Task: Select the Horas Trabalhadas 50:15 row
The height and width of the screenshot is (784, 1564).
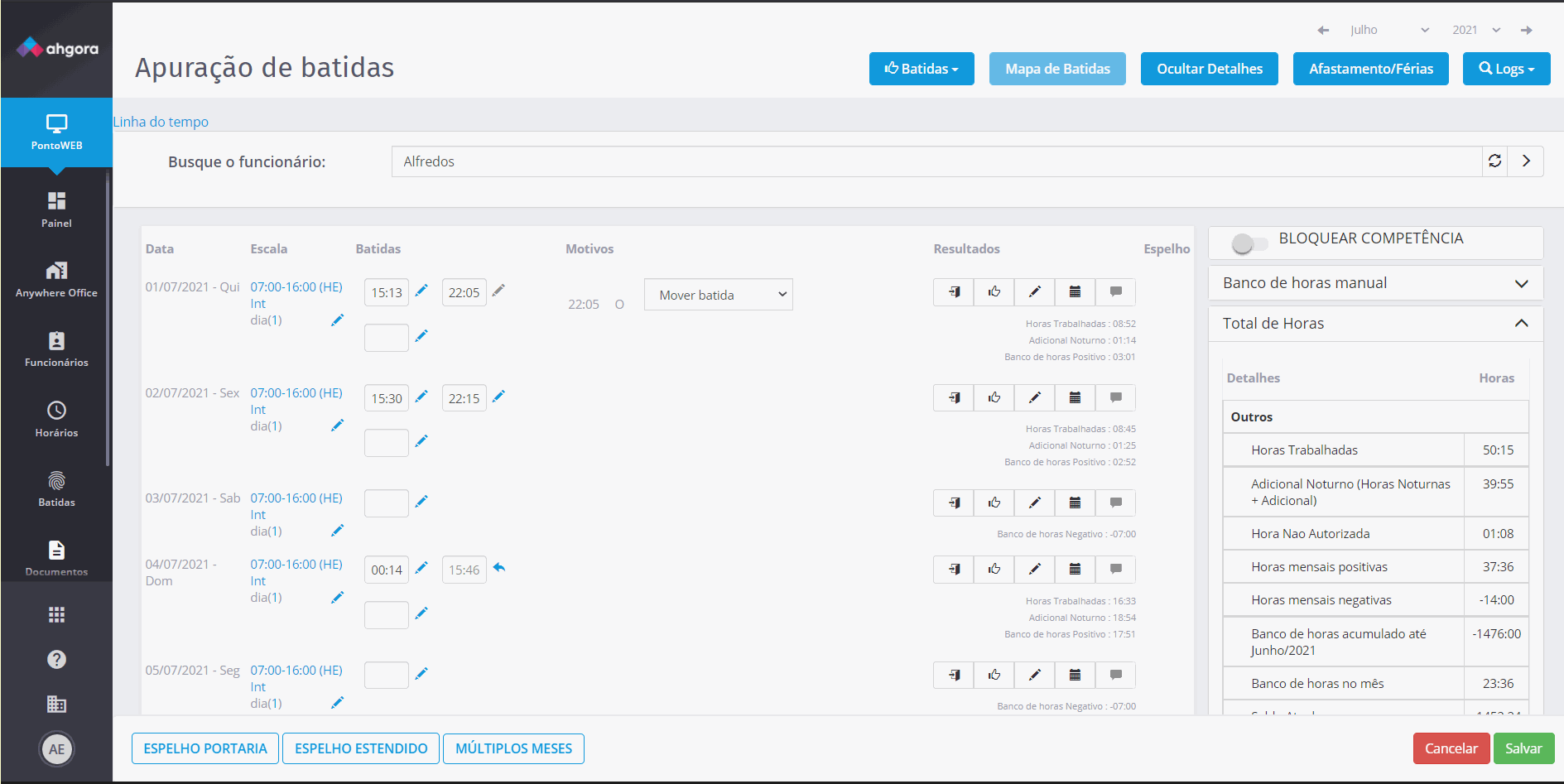Action: (x=1375, y=450)
